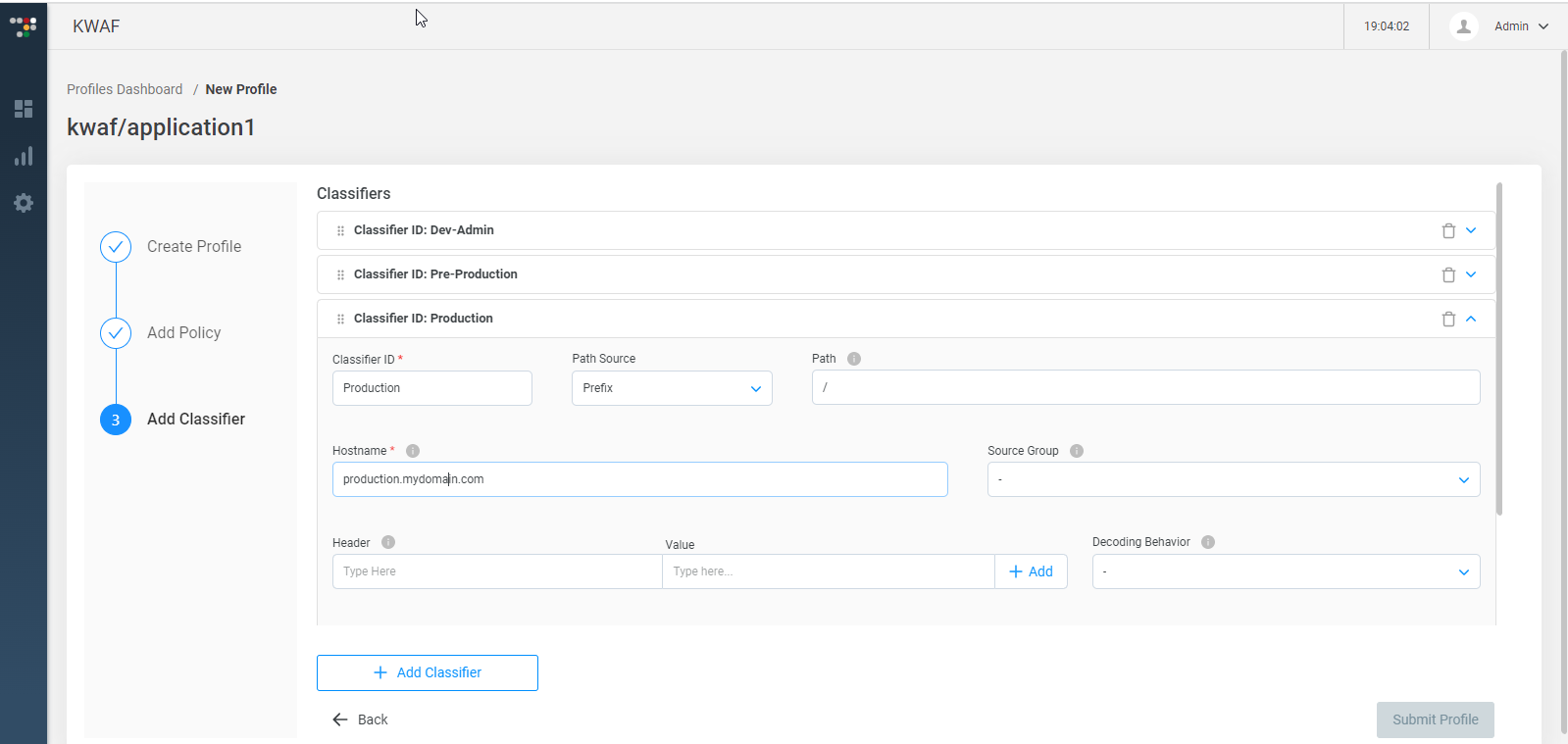Expand the Dev-Admin classifier row
The image size is (1568, 744).
point(1471,230)
